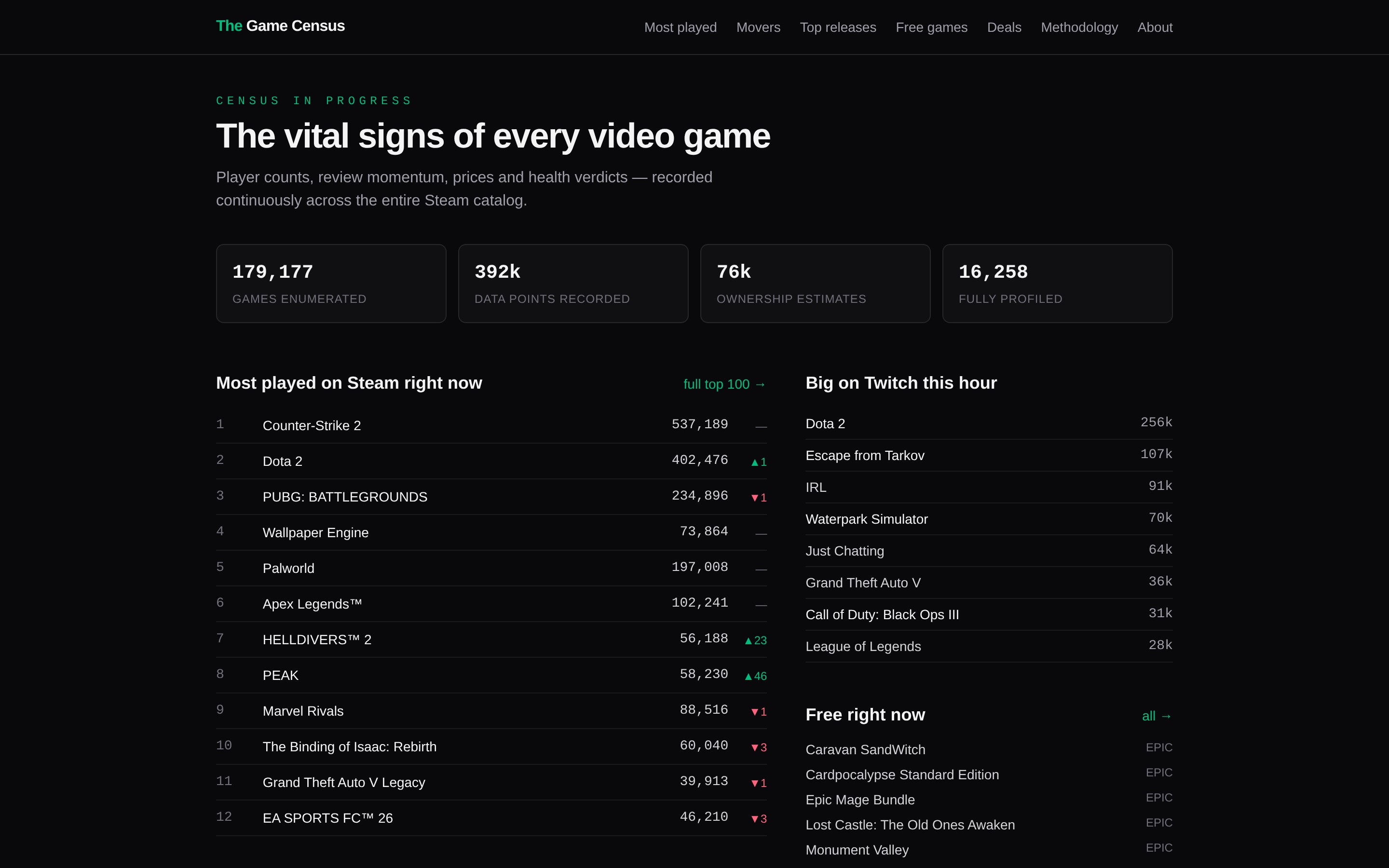This screenshot has width=1389, height=868.
Task: Click down-3 indicator for Binding of Isaac
Action: click(759, 747)
